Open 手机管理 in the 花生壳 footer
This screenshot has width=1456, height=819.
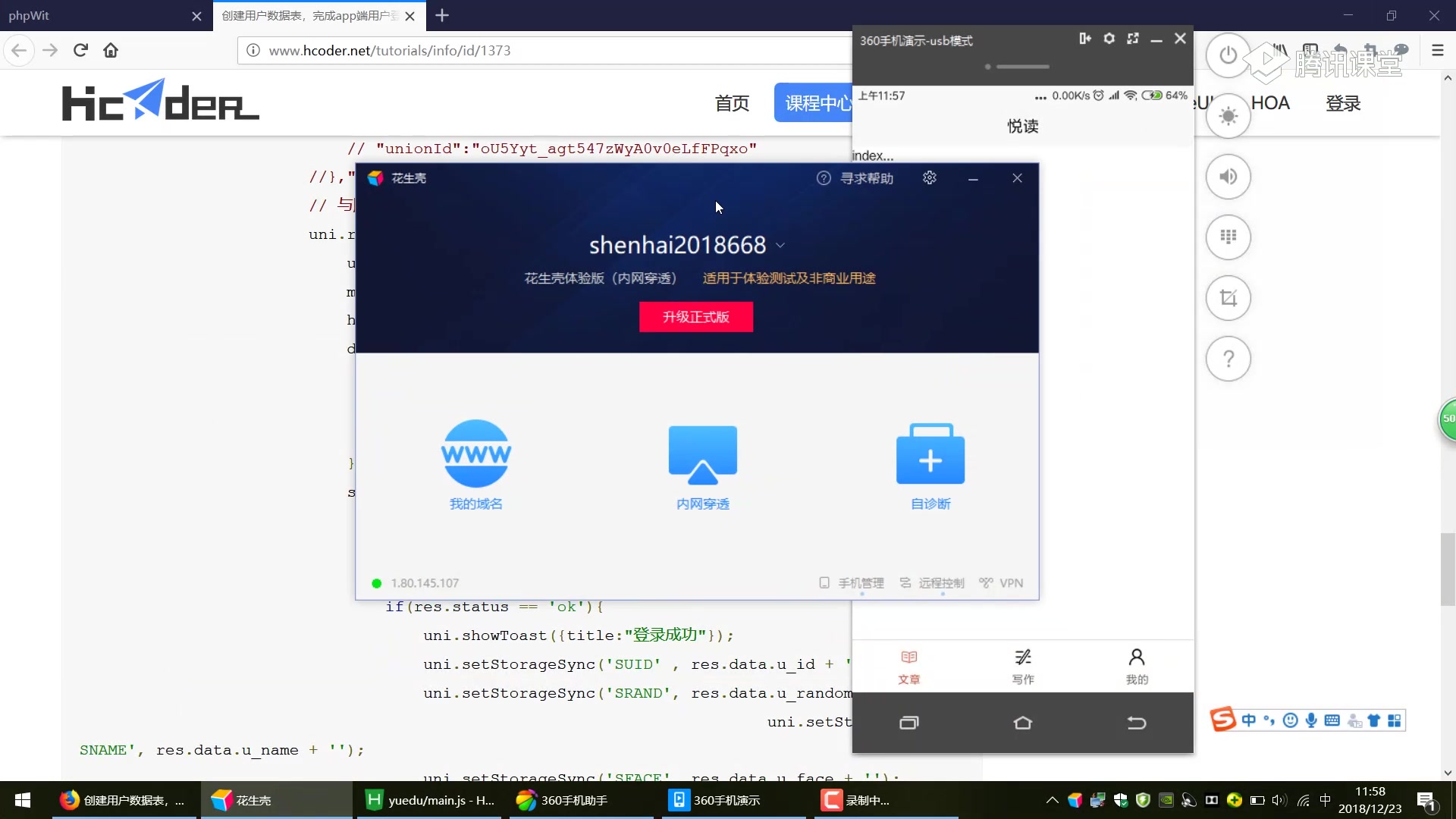852,583
